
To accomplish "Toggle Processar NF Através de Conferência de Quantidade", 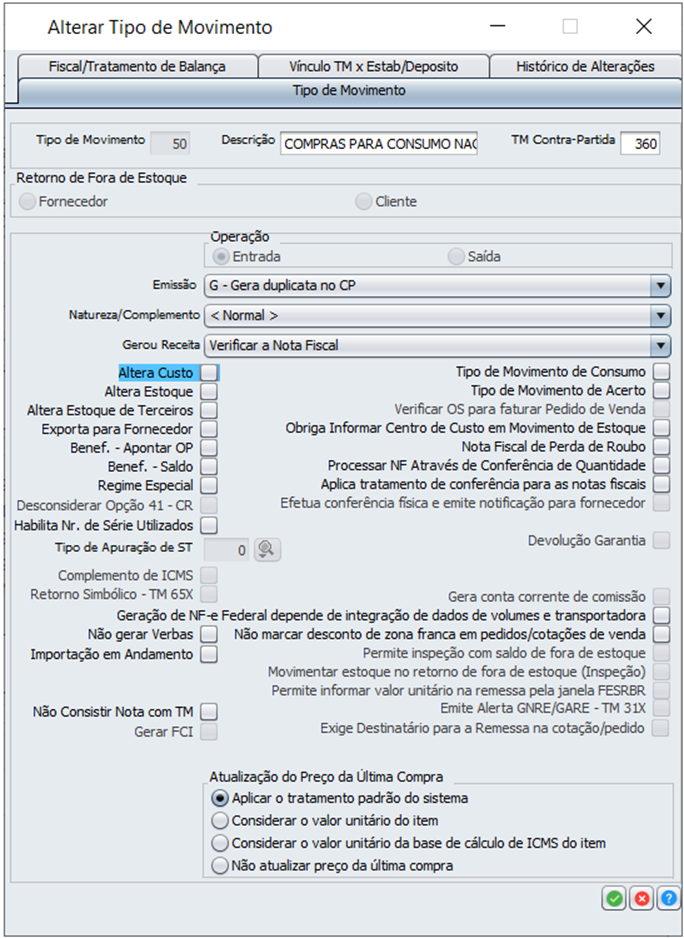I will pos(661,465).
